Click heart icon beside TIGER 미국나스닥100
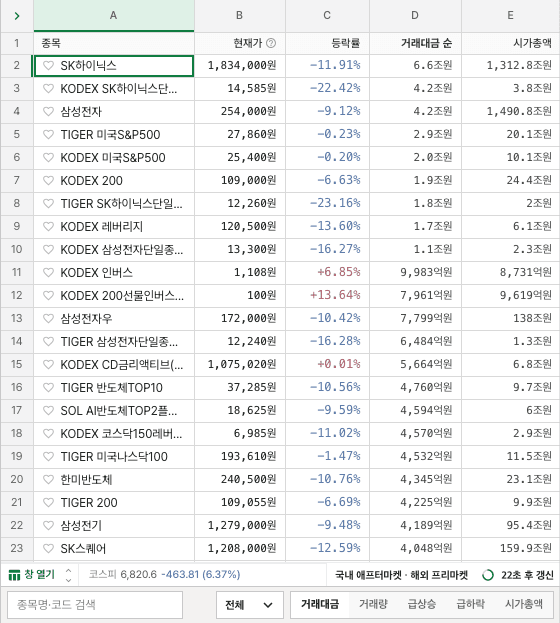 coord(48,457)
